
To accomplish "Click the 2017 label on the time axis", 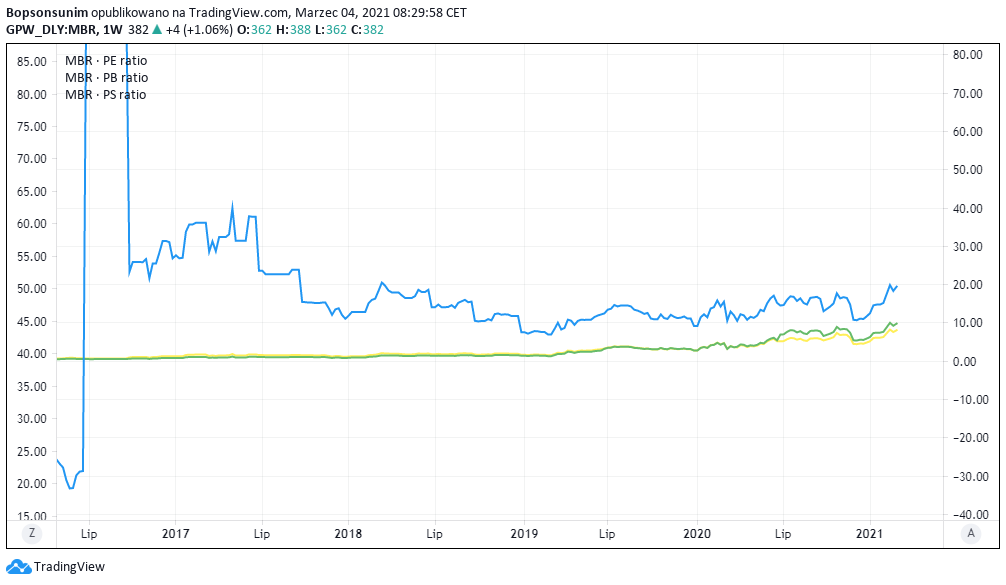I will tap(175, 534).
